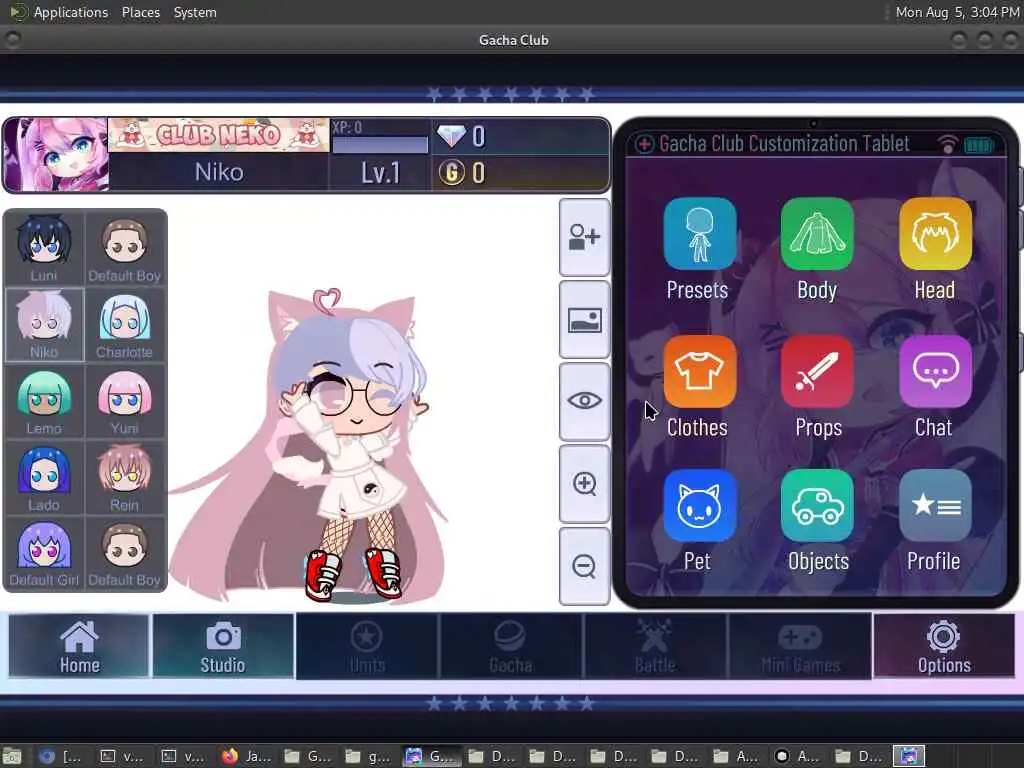Viewport: 1024px width, 768px height.
Task: Click the plus icon on tablet header
Action: point(644,144)
